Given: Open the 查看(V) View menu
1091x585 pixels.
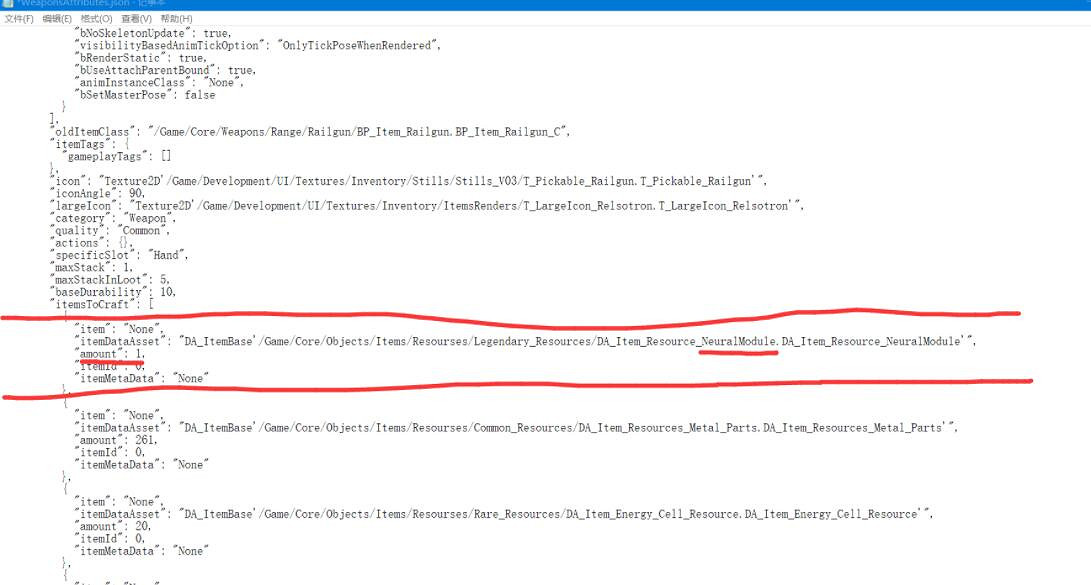Looking at the screenshot, I should pos(137,19).
